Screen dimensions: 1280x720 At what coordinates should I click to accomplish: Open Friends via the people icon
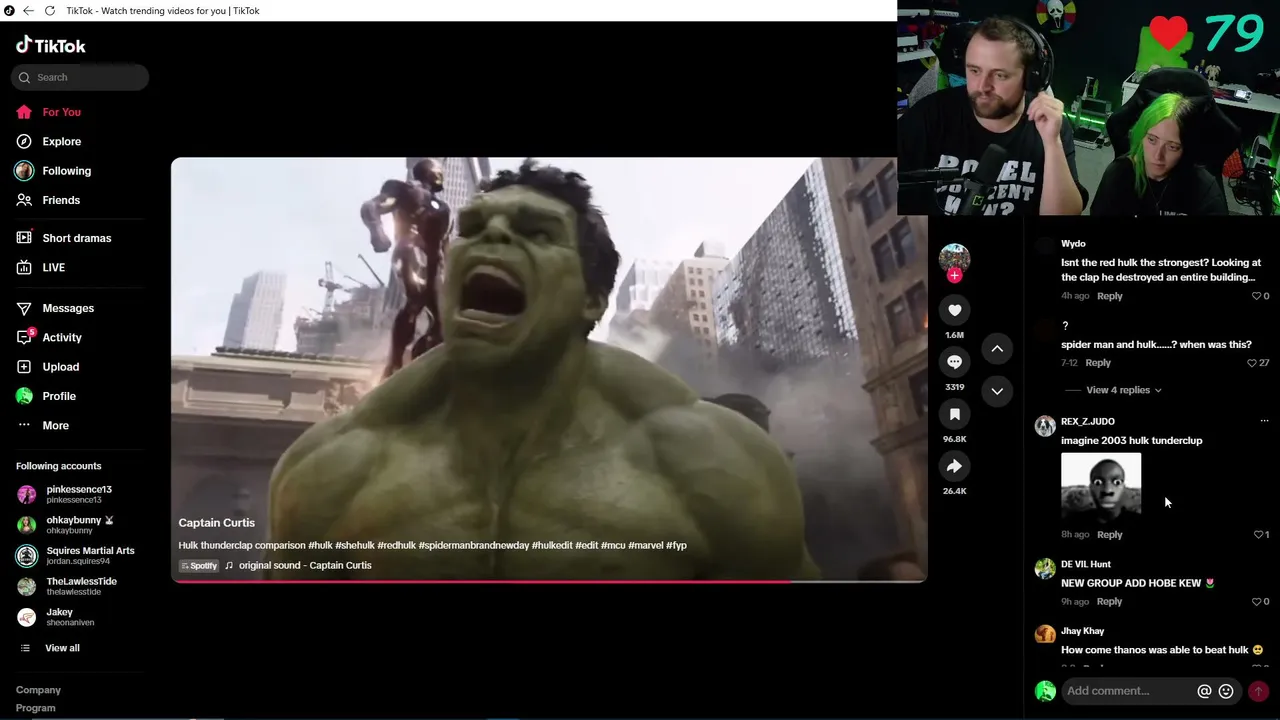pyautogui.click(x=24, y=200)
